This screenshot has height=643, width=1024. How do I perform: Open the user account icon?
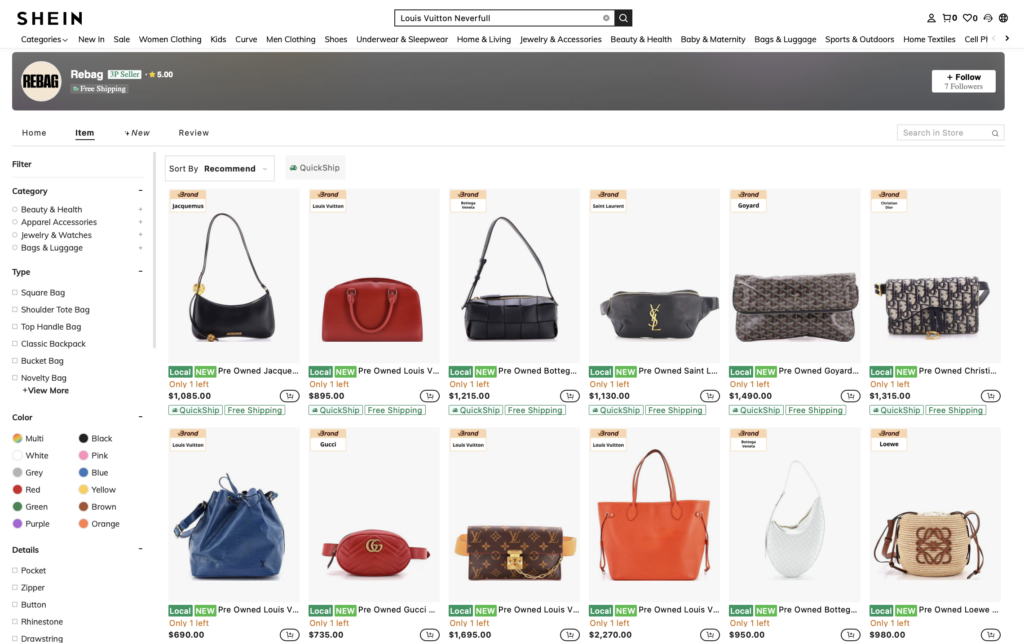click(931, 18)
